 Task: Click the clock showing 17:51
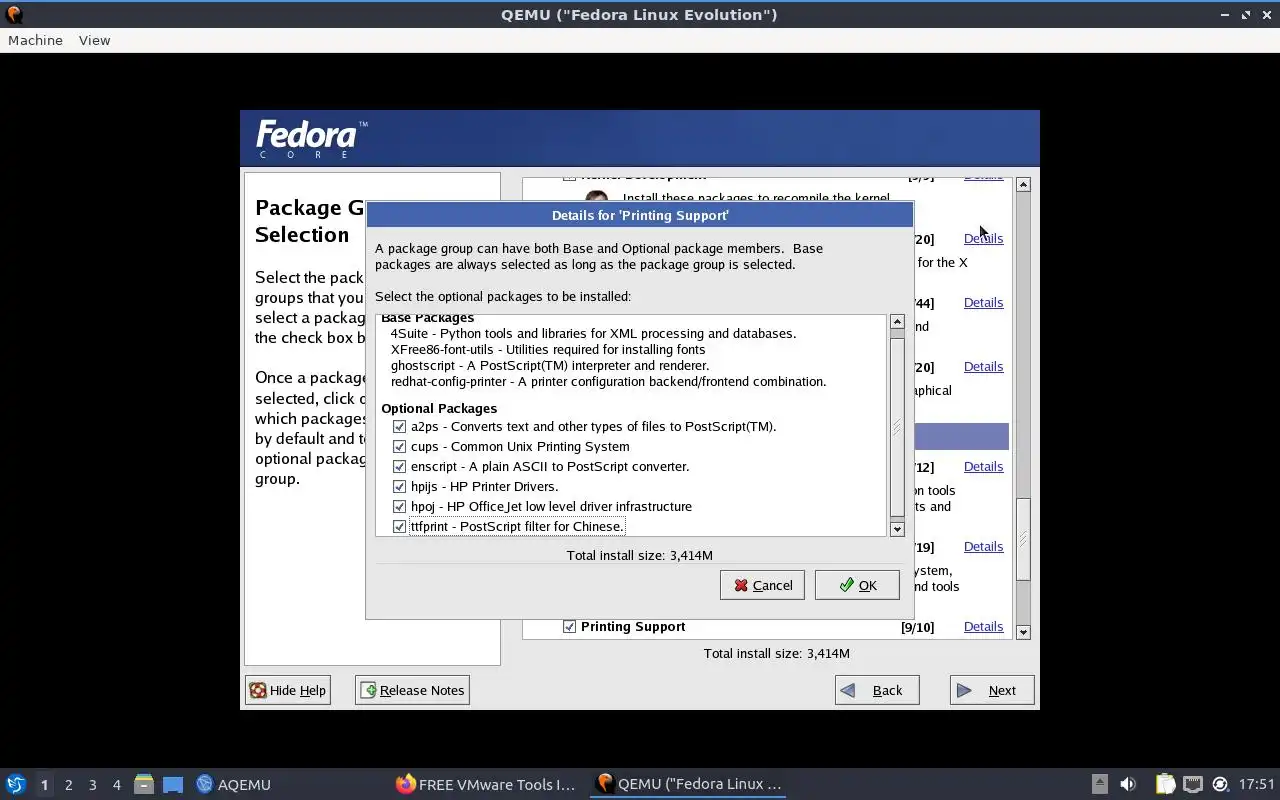coord(1257,784)
